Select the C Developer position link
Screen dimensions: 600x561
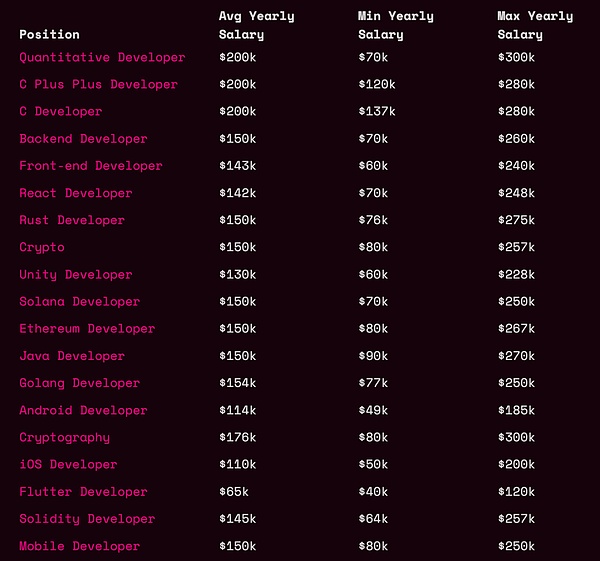pos(60,112)
